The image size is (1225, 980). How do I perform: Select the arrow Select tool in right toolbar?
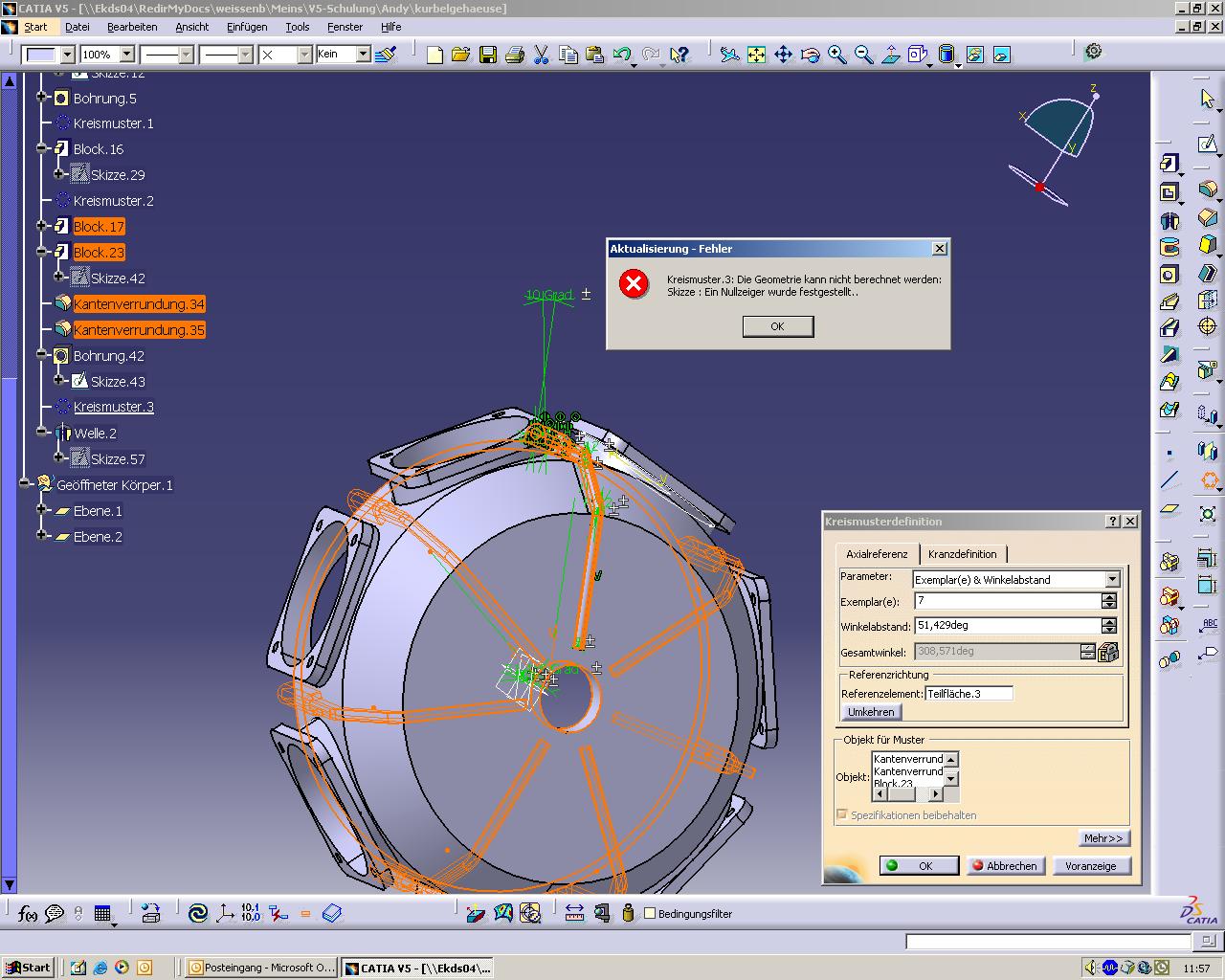[x=1208, y=99]
